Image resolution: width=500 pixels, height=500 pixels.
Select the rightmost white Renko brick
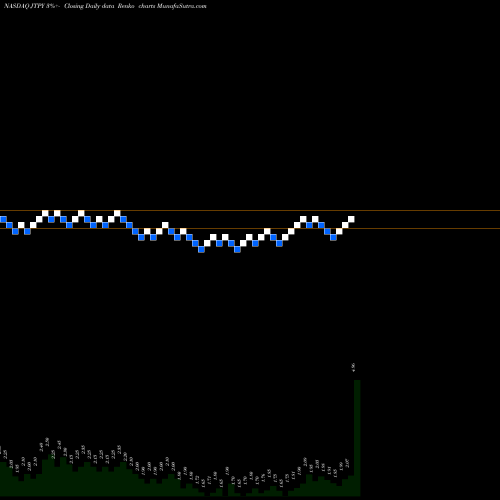(351, 219)
